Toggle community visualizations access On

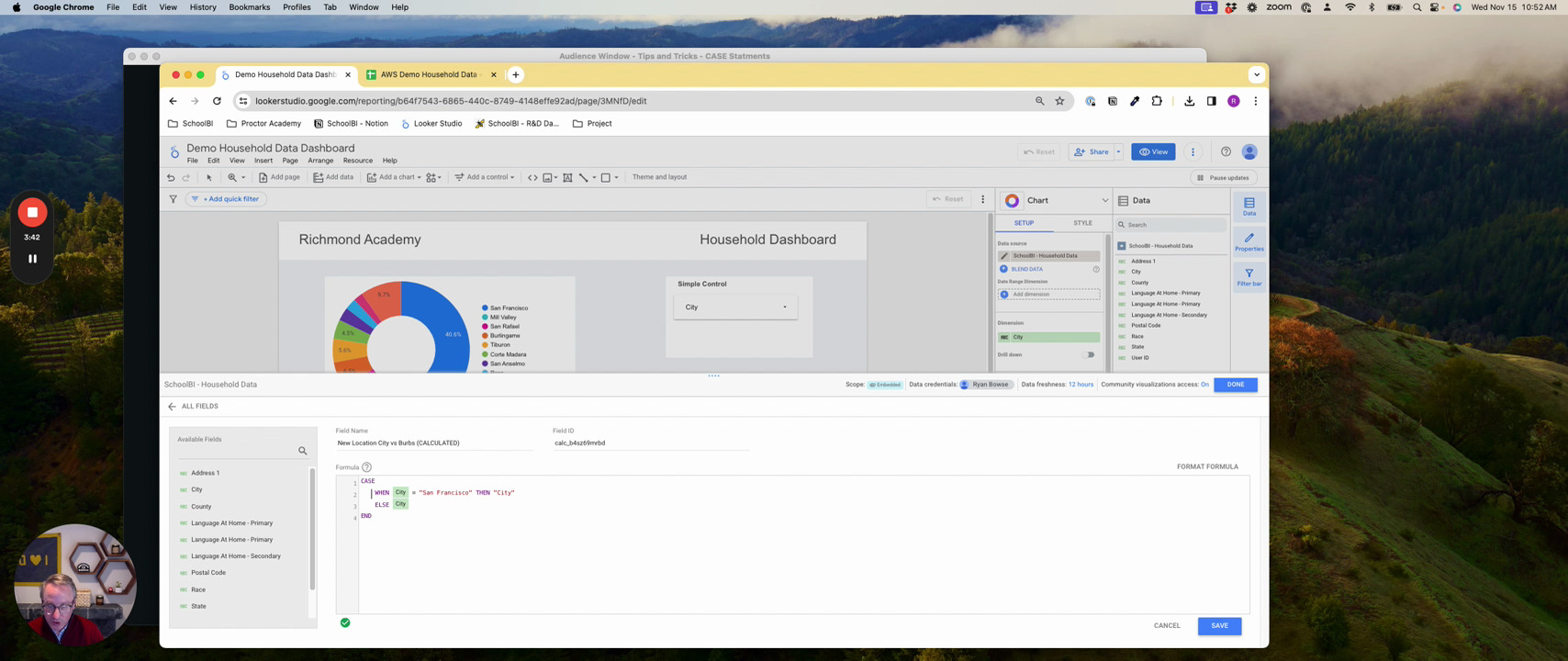1204,385
